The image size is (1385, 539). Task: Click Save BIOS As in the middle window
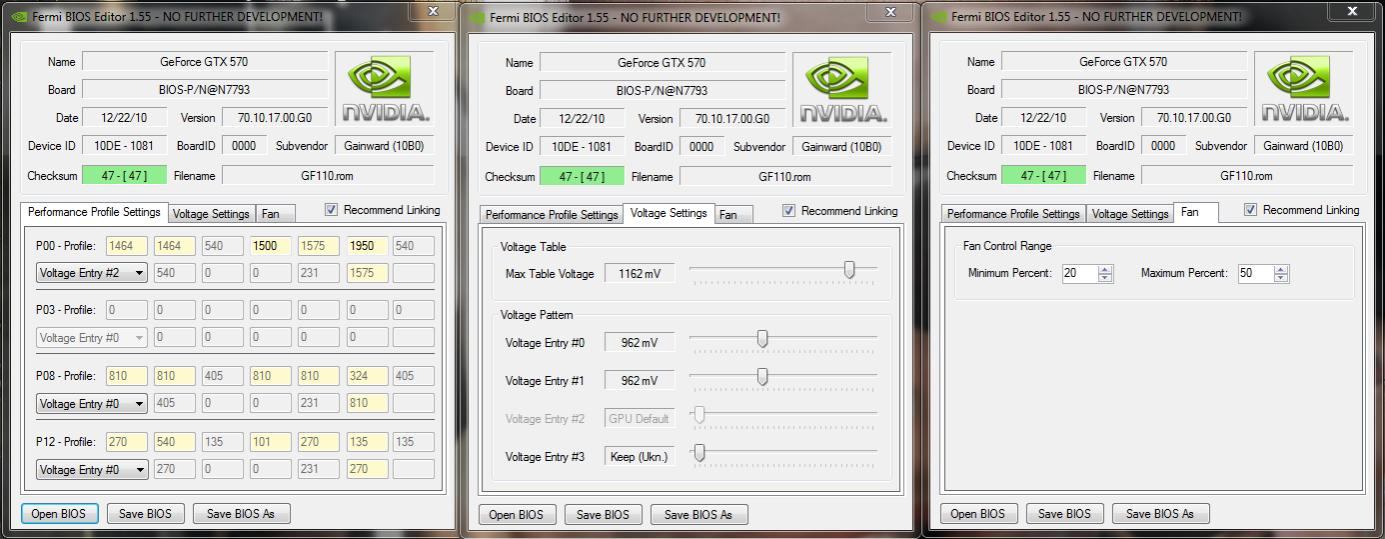[x=698, y=515]
